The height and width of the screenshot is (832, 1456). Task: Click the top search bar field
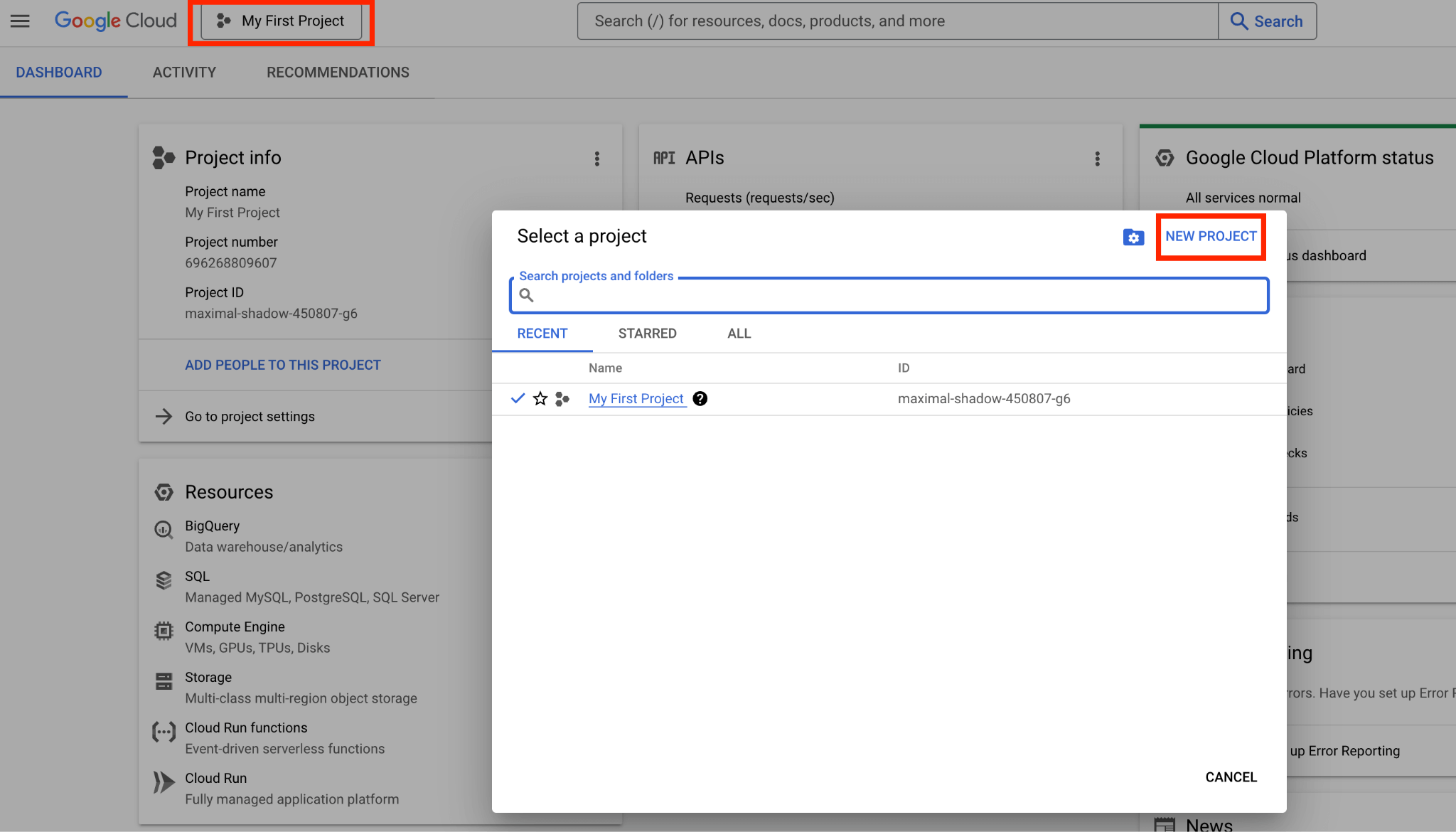pos(898,21)
